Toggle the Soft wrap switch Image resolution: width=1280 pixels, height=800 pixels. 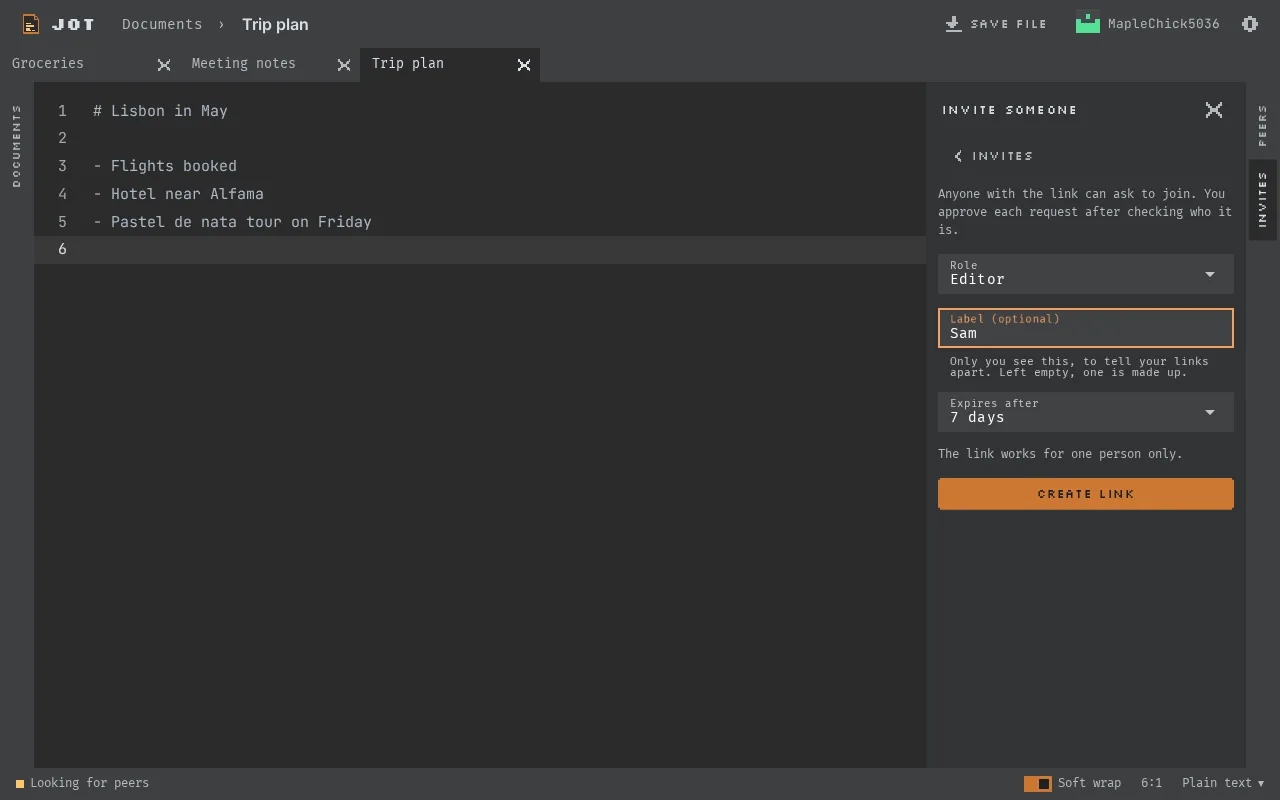[x=1038, y=784]
